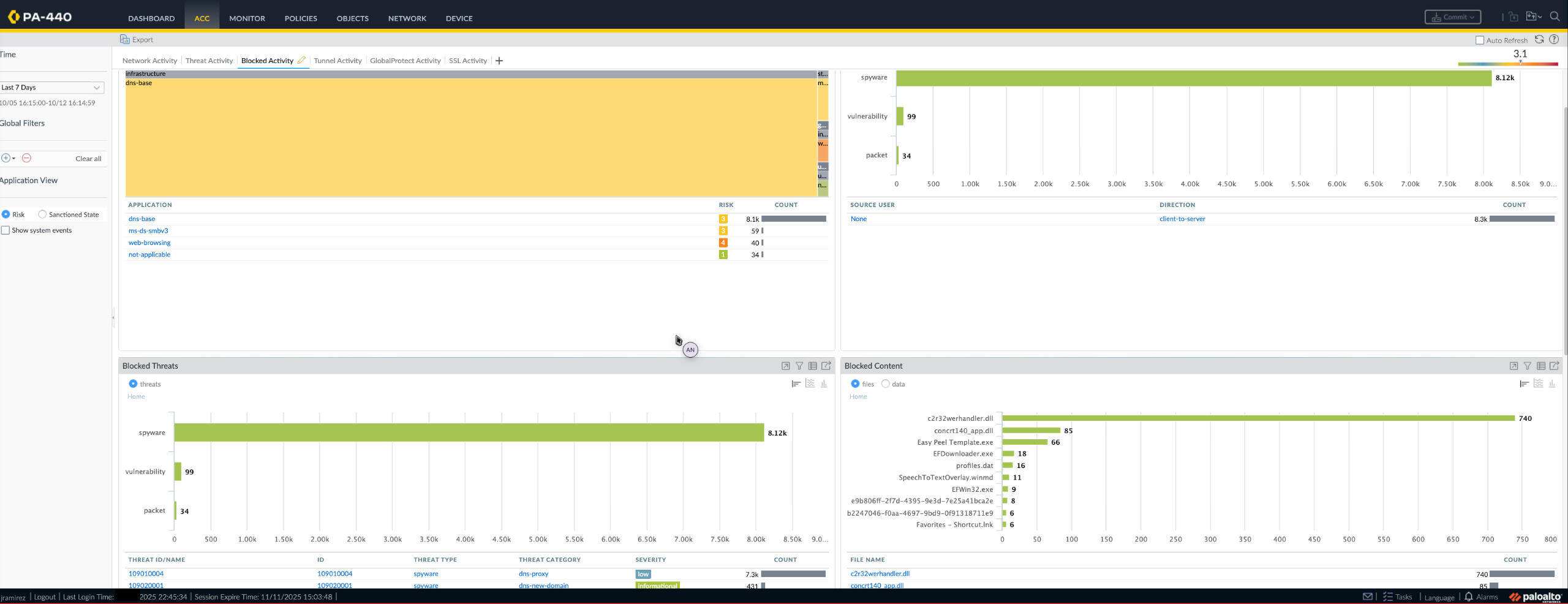Open the add global filter dropdown
Screen dimensions: 1568x604
pos(8,158)
